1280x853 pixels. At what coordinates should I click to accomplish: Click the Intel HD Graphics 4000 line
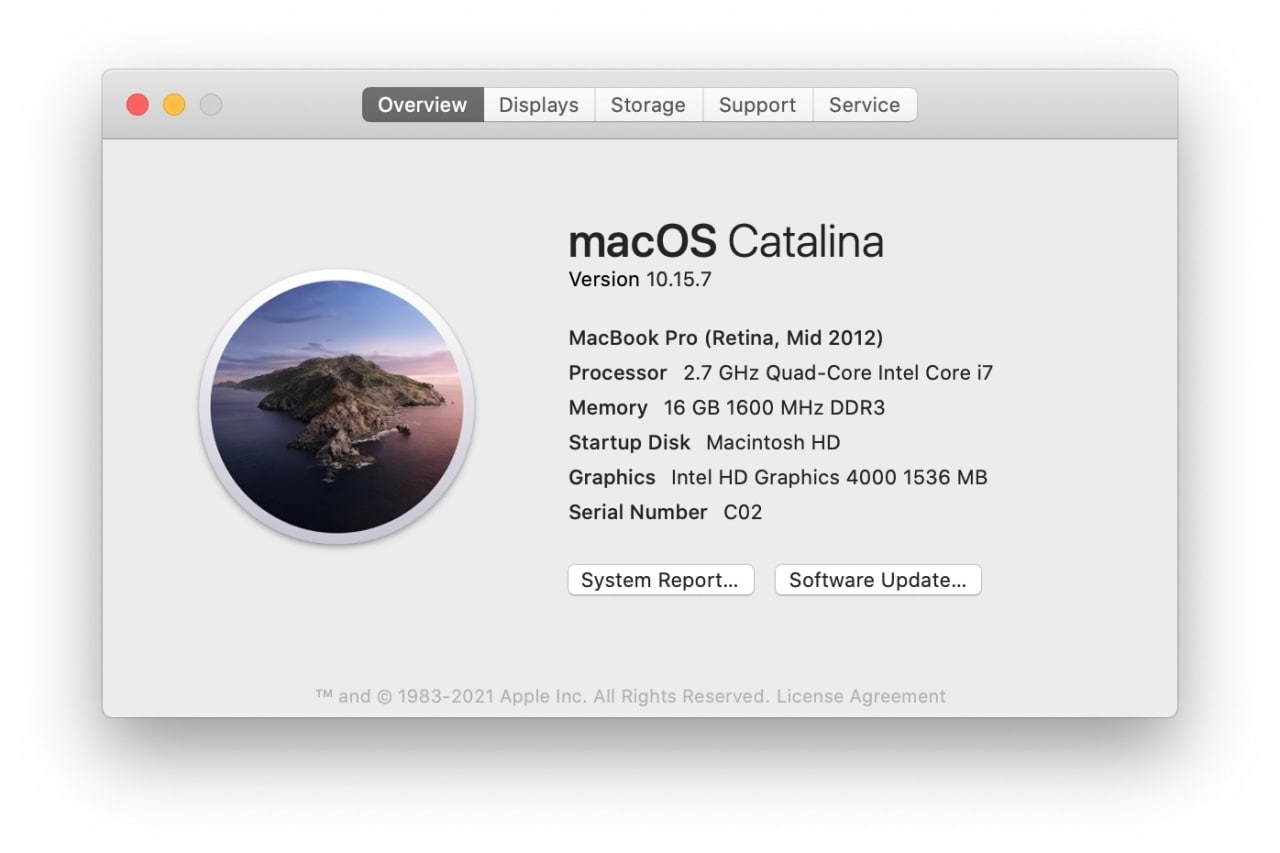(778, 477)
